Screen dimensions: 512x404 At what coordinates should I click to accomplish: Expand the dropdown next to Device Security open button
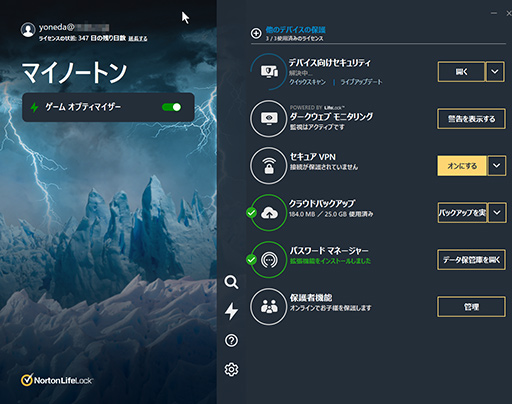(495, 71)
